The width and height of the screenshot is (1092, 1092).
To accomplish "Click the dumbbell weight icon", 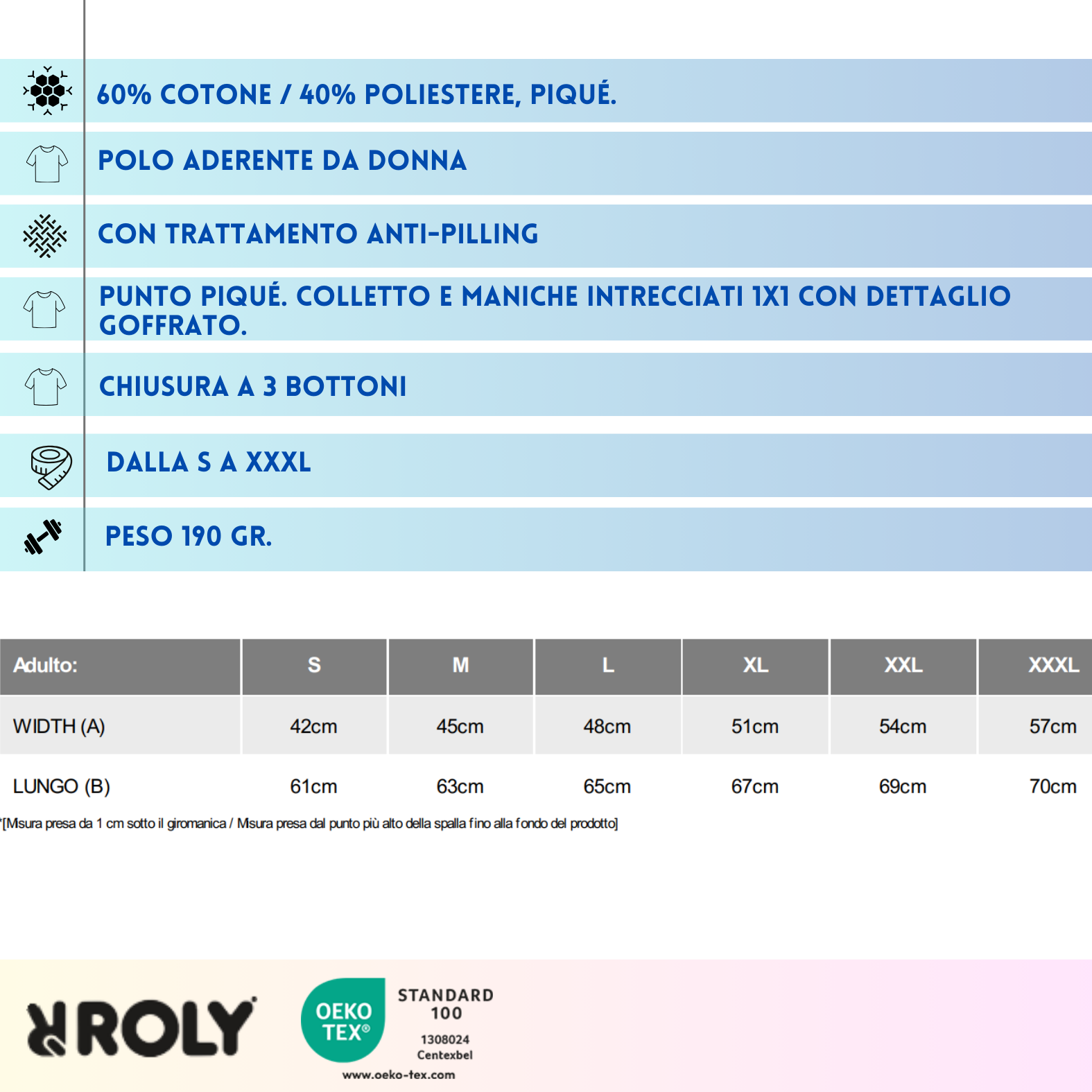I will [43, 537].
